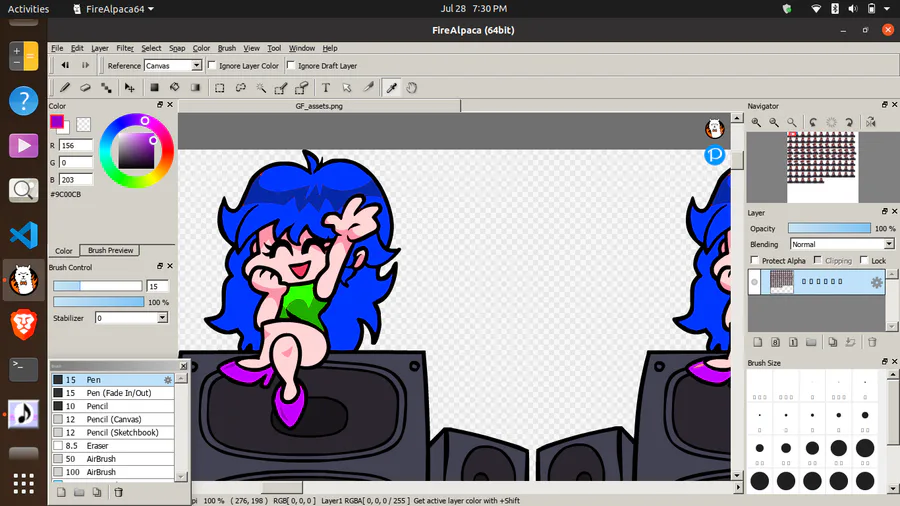Toggle layer visibility dot
Viewport: 900px width, 506px height.
pyautogui.click(x=754, y=282)
